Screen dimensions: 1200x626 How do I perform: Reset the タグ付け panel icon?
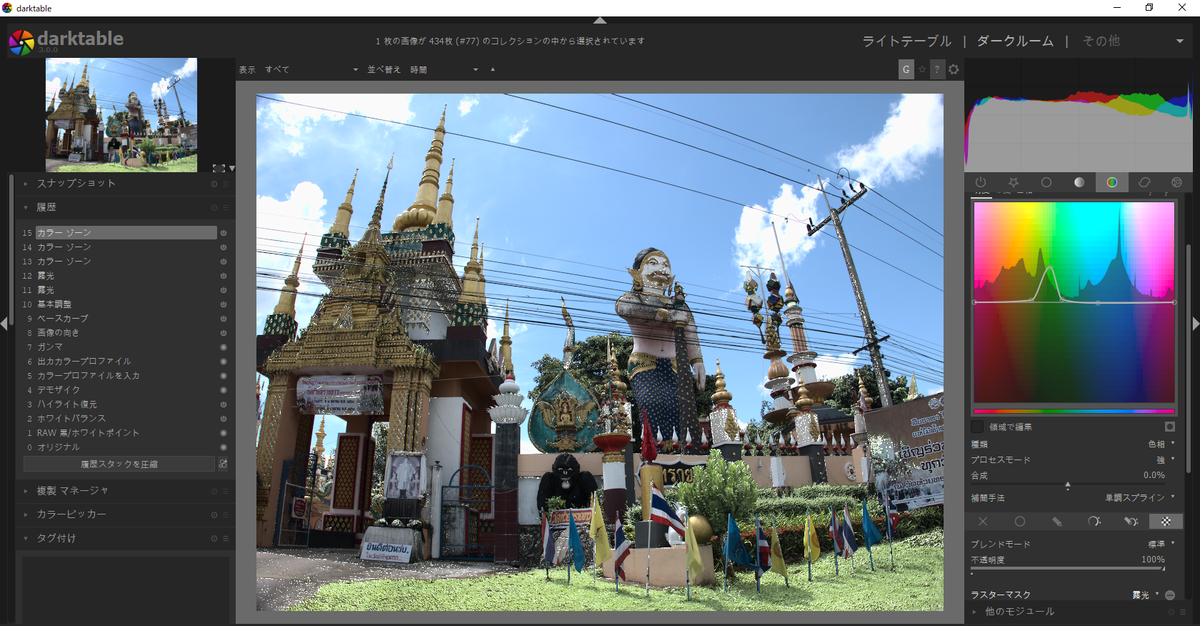[214, 538]
